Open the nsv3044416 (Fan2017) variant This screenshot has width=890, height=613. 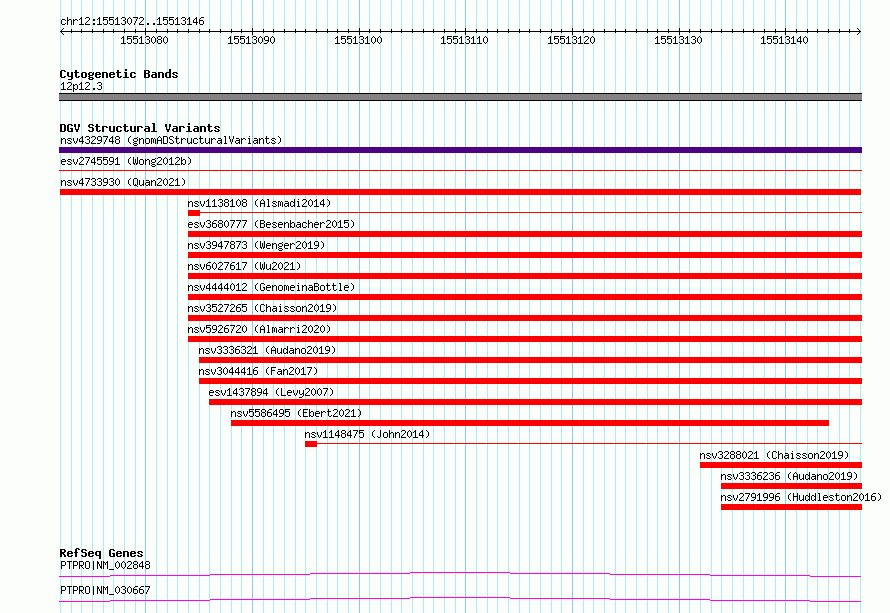click(x=258, y=371)
